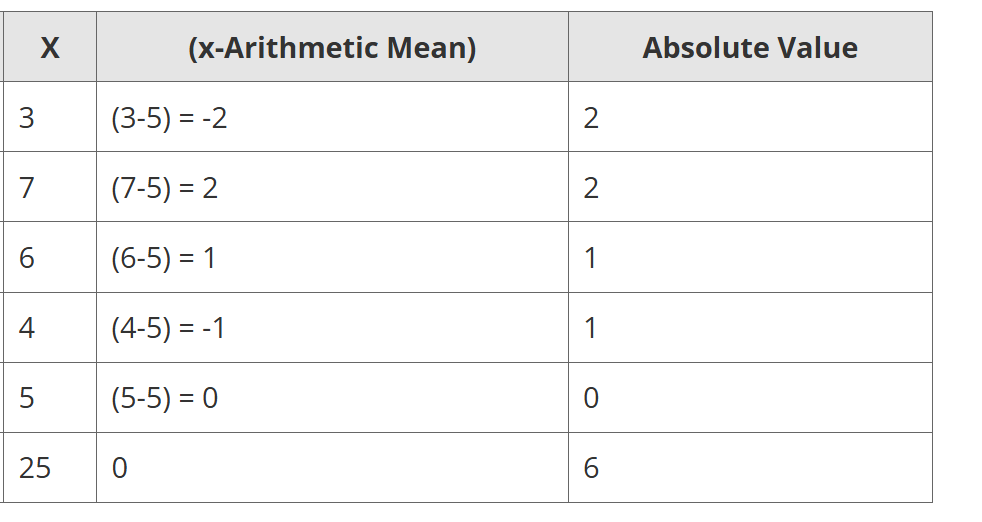This screenshot has width=982, height=522.
Task: Click the (6-5) = 1 cell
Action: tap(164, 258)
